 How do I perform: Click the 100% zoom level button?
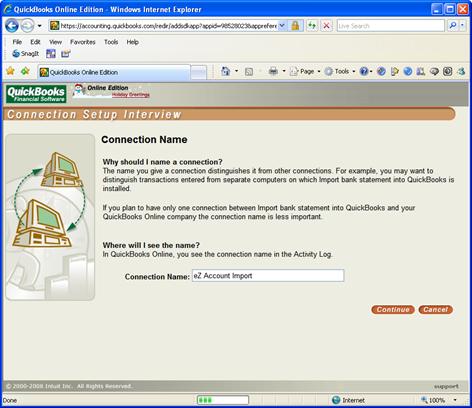pos(433,400)
